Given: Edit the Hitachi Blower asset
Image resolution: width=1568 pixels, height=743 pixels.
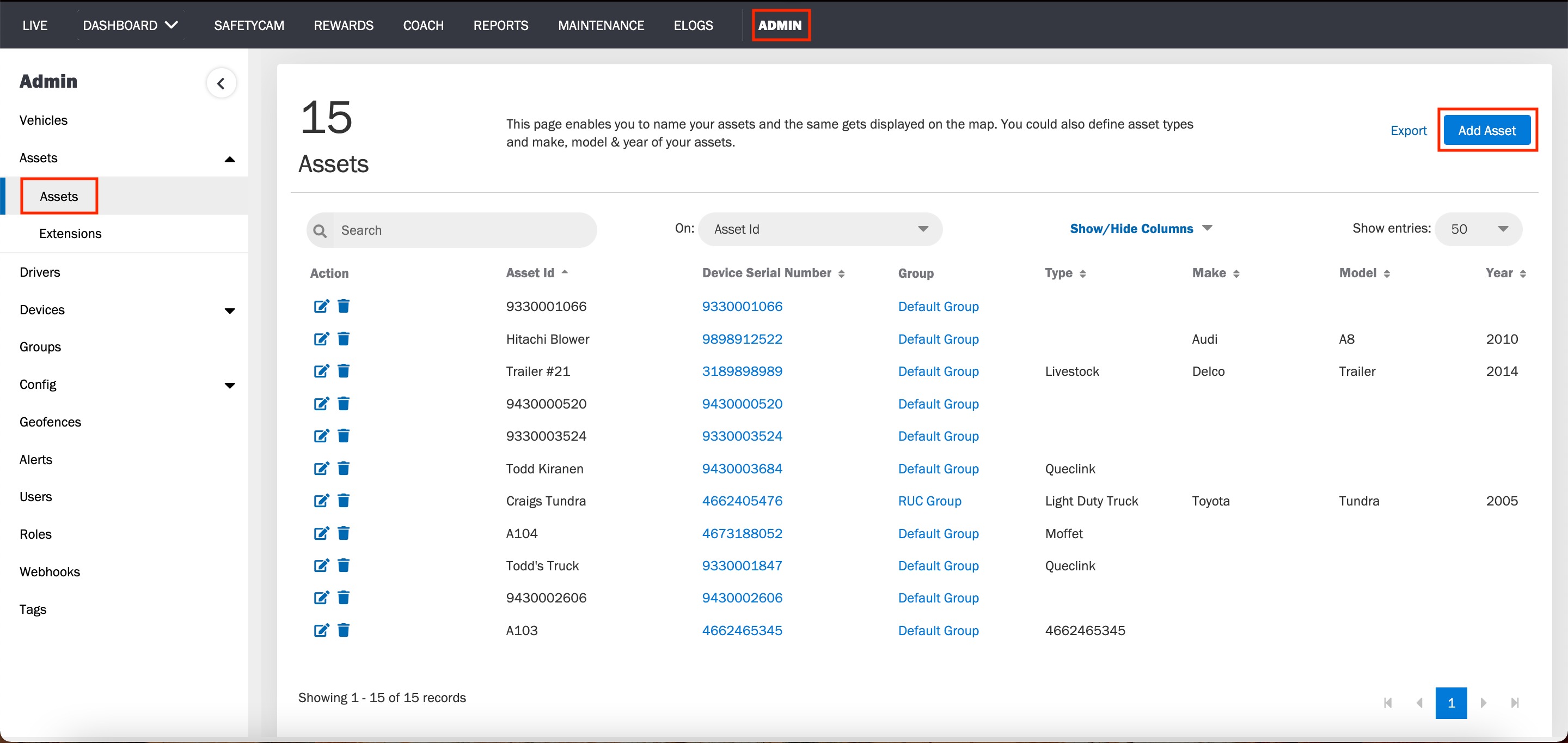Looking at the screenshot, I should click(321, 339).
